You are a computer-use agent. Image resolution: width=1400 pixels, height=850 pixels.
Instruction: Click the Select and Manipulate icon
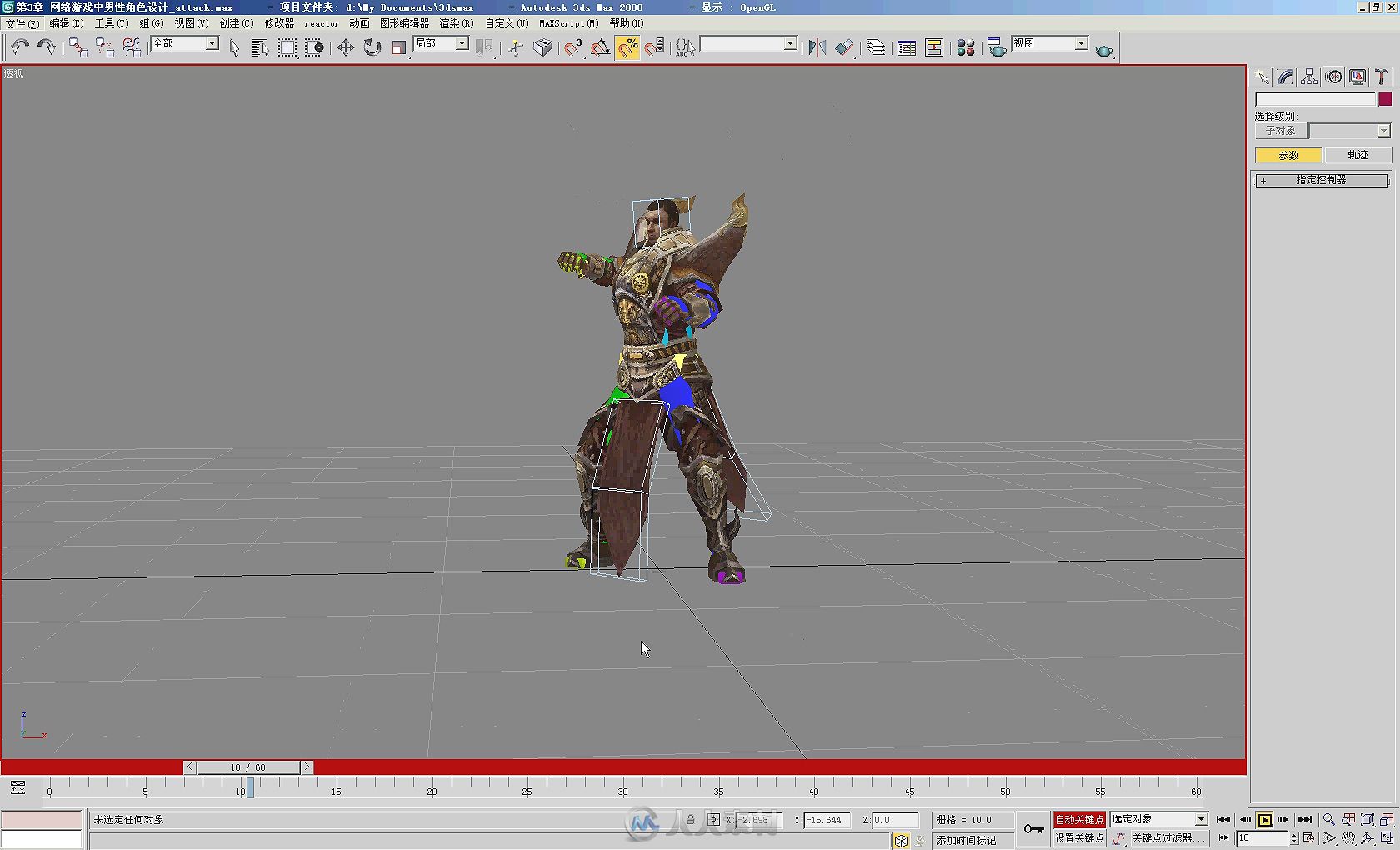516,47
